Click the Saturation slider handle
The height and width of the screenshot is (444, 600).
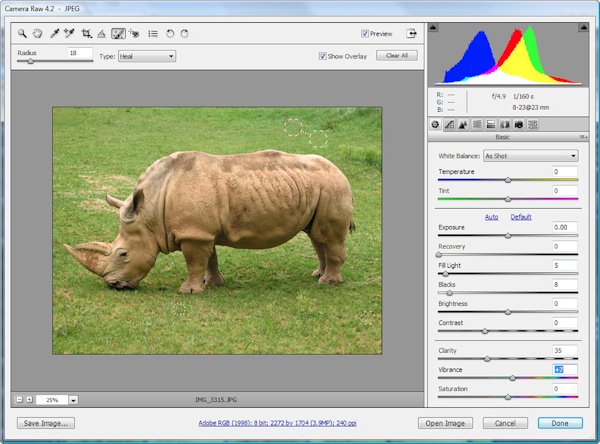click(x=508, y=397)
